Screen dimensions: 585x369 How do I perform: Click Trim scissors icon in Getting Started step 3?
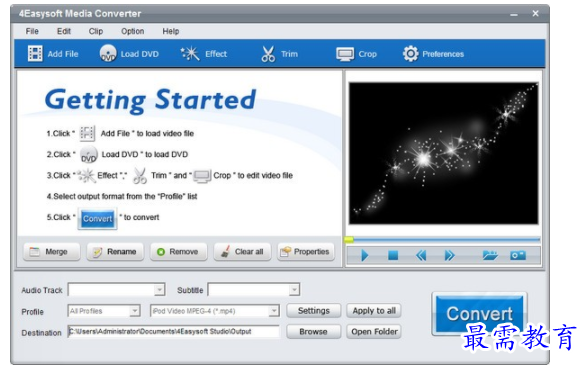[140, 175]
